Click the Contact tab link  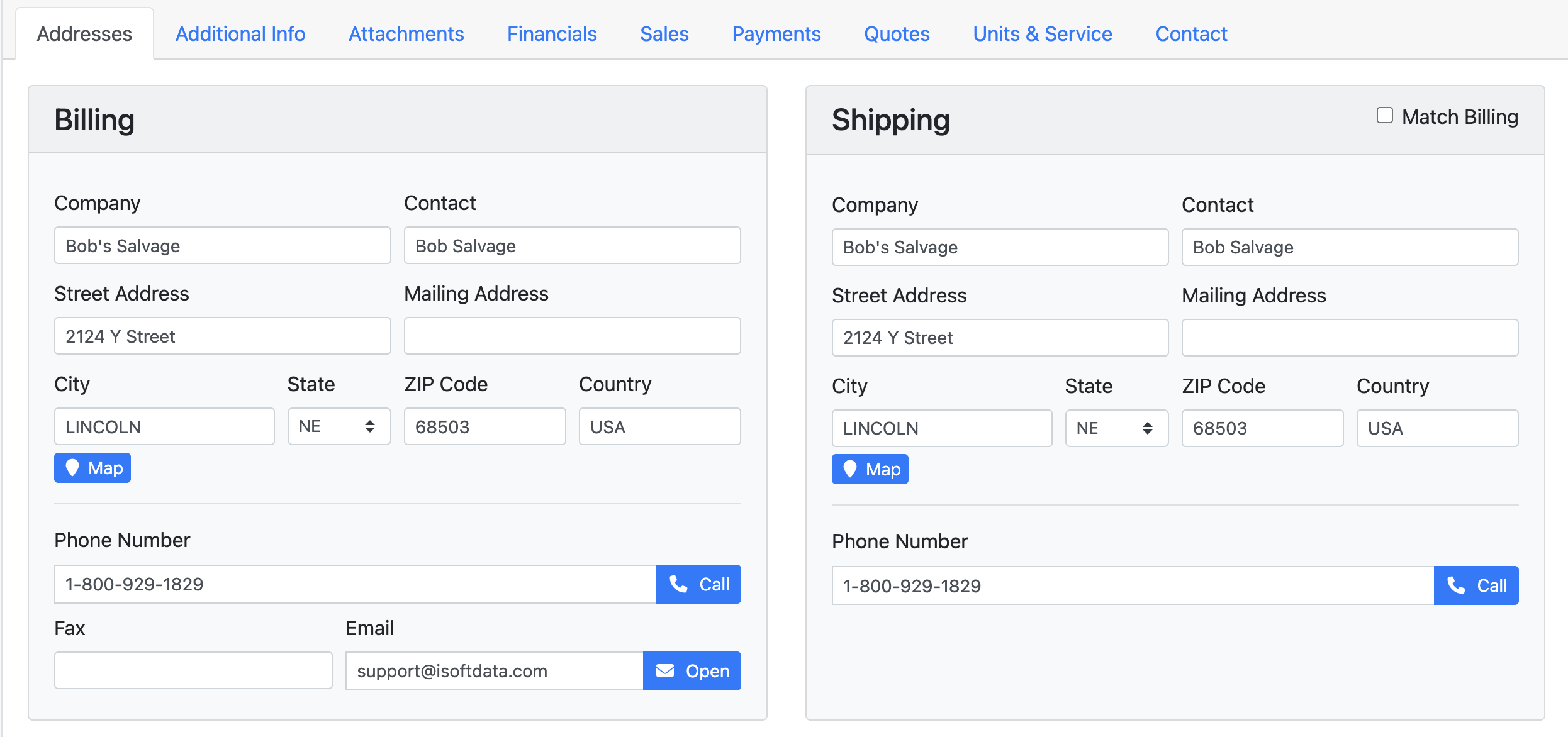[x=1191, y=34]
